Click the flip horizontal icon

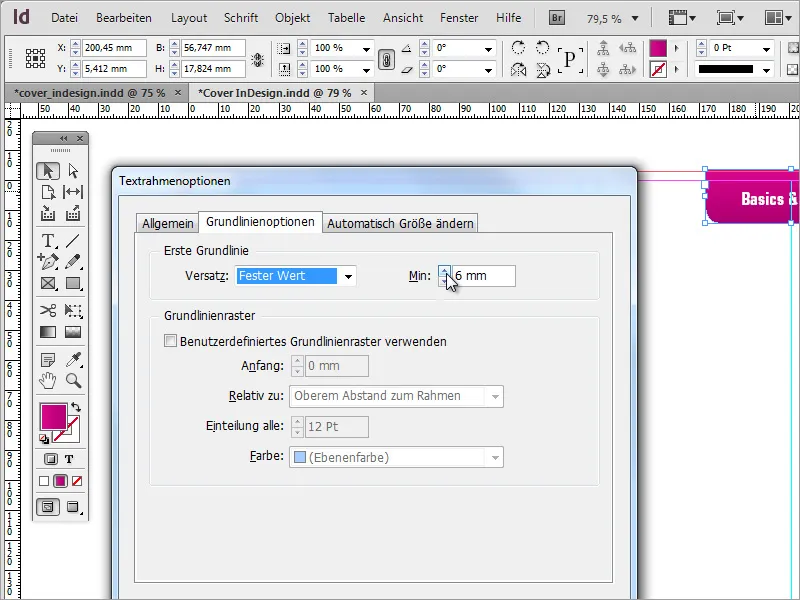[x=518, y=69]
